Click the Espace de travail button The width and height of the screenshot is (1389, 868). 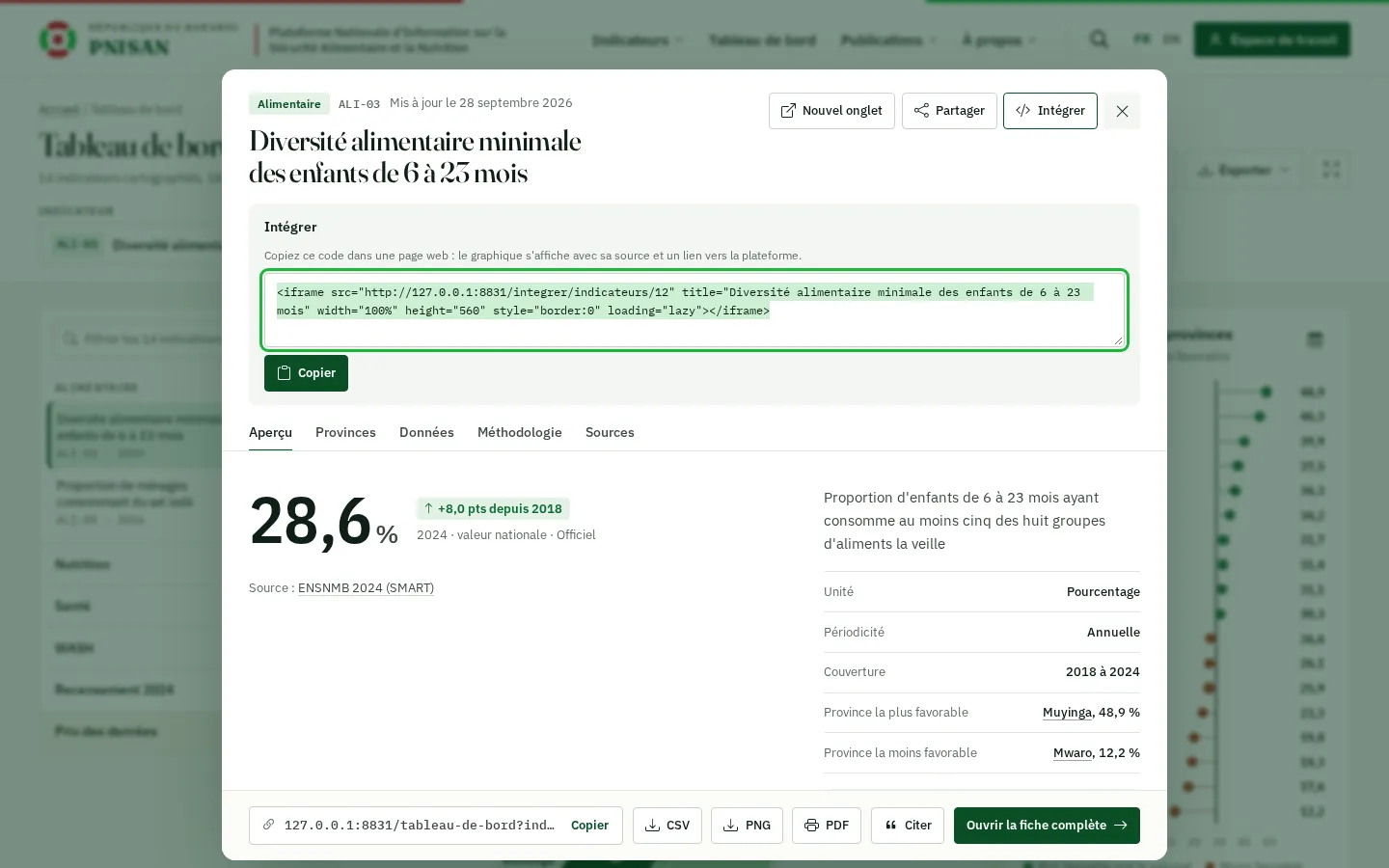[x=1272, y=40]
